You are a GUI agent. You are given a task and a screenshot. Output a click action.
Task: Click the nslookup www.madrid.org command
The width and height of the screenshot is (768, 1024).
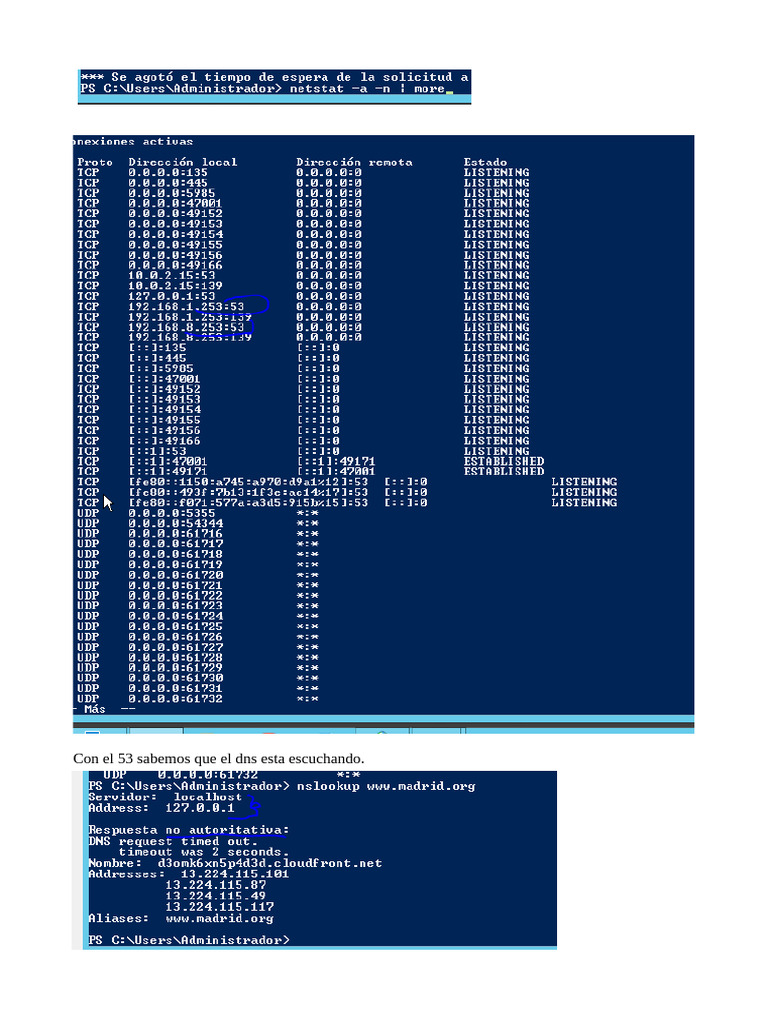click(386, 786)
